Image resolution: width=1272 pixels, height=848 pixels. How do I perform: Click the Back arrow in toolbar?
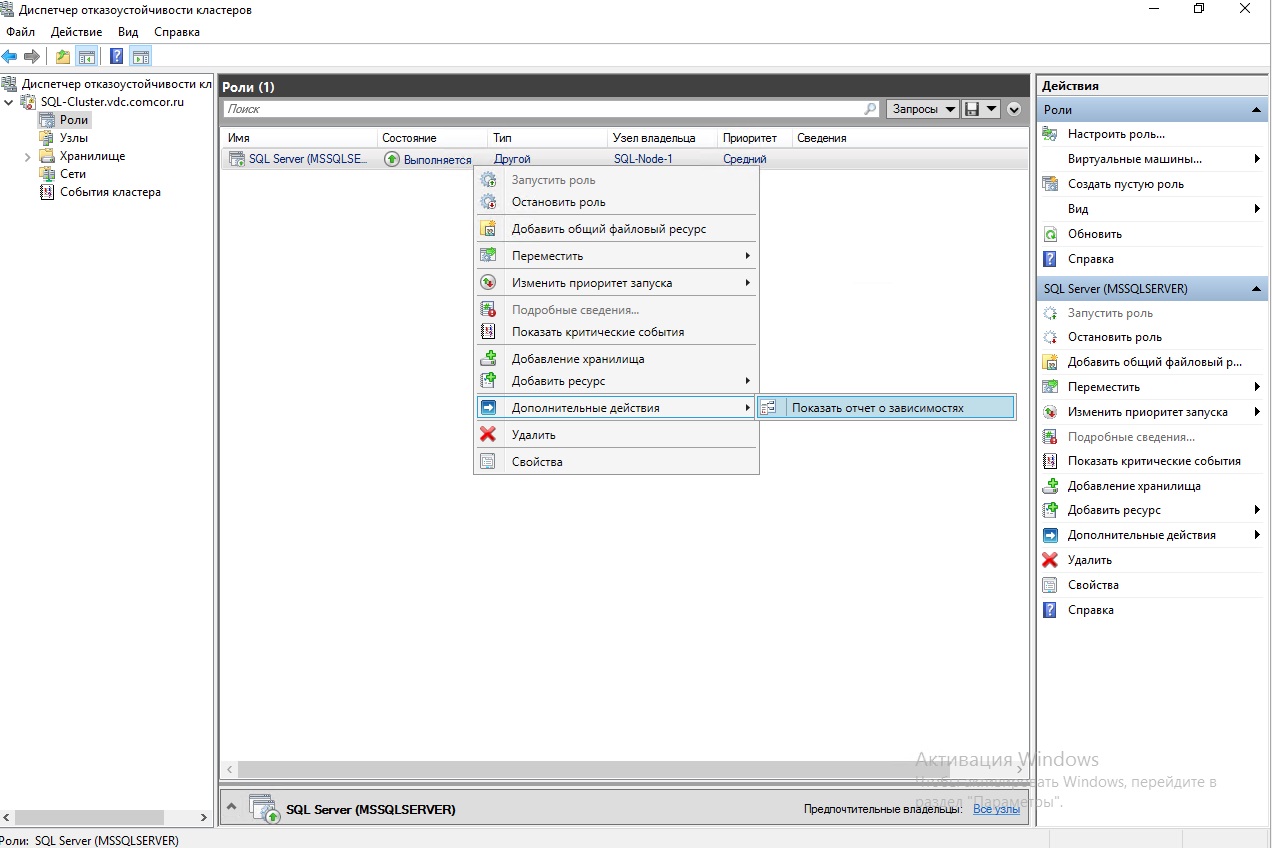coord(9,56)
